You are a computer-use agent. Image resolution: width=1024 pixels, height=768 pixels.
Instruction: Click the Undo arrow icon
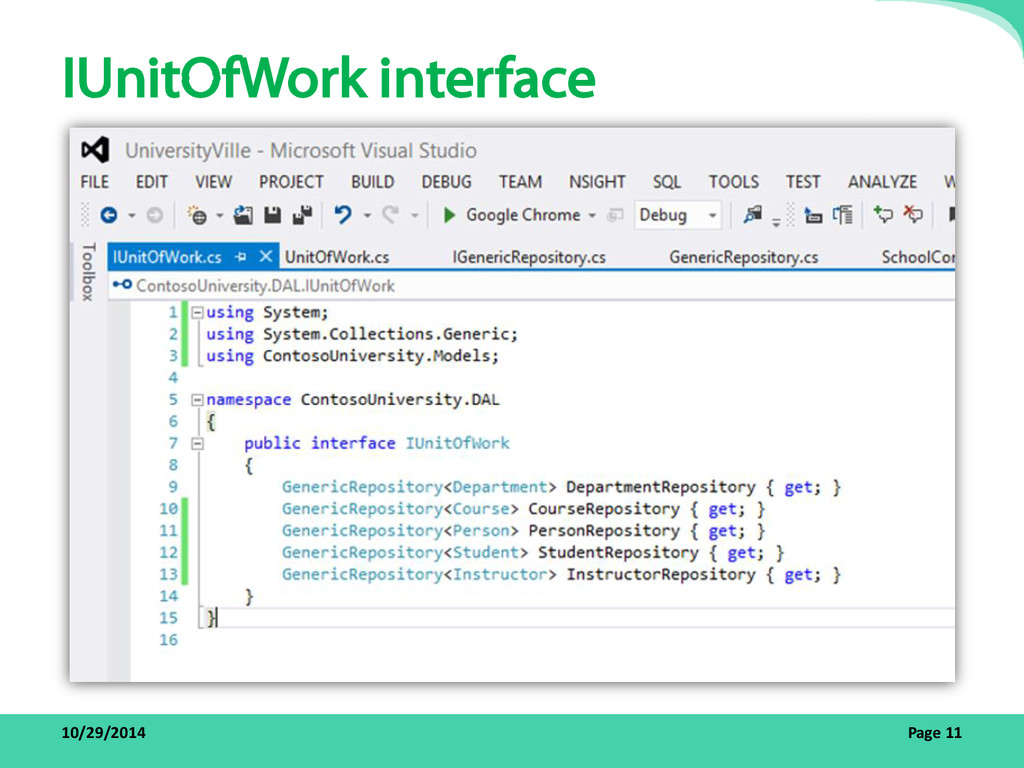pos(343,215)
